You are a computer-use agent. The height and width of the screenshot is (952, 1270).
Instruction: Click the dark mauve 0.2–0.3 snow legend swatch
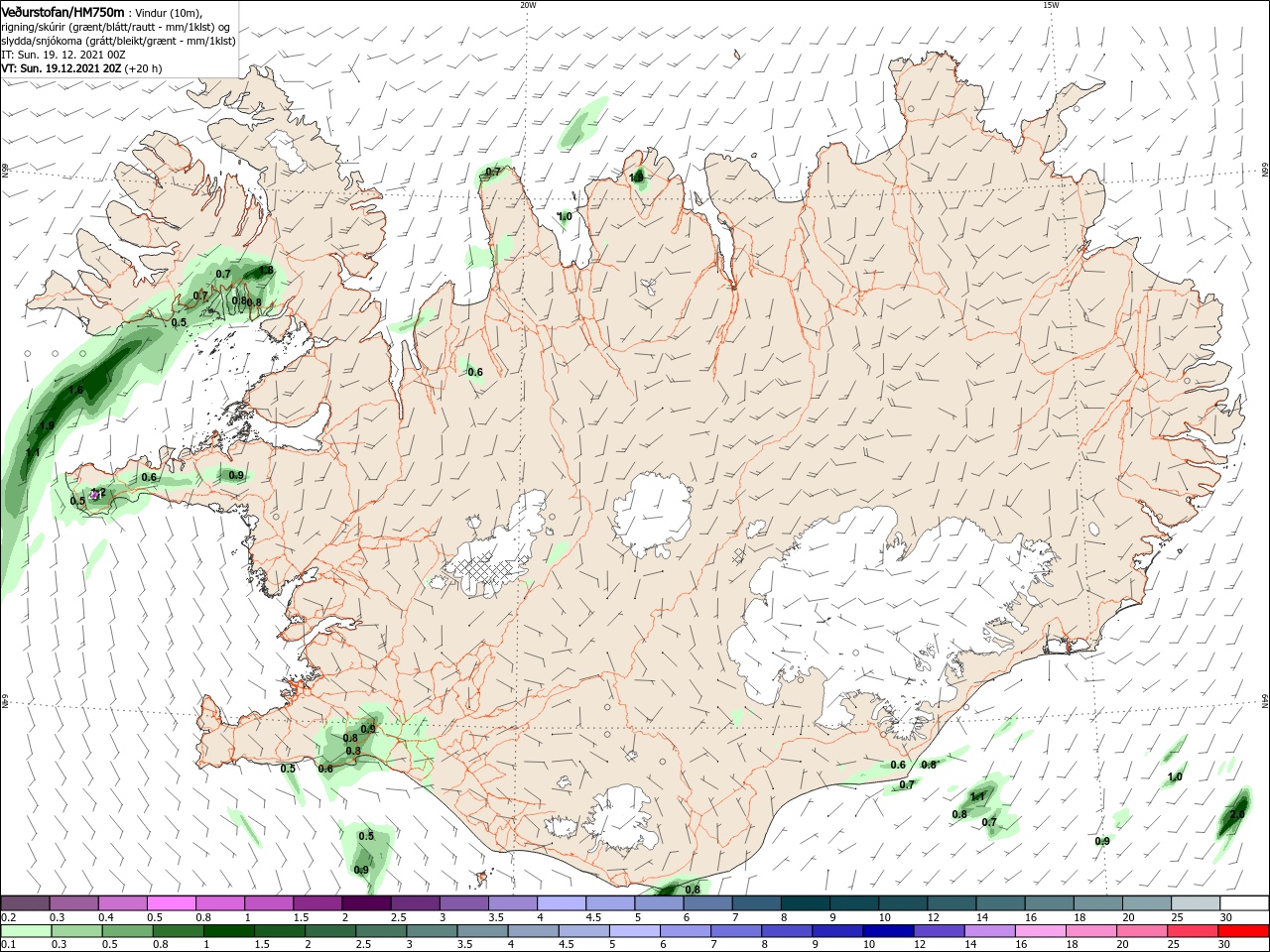[26, 903]
